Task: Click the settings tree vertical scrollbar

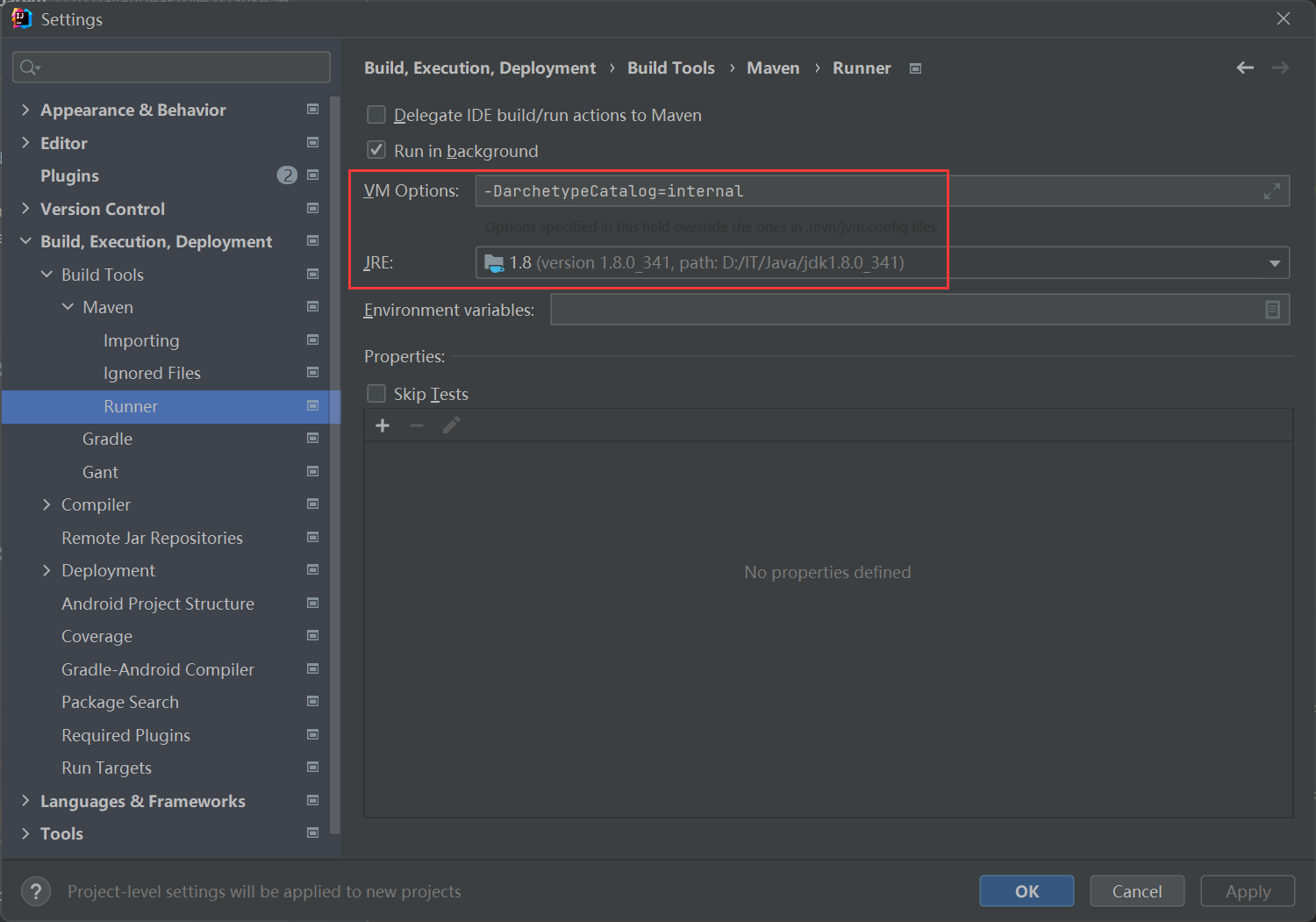Action: [334, 465]
